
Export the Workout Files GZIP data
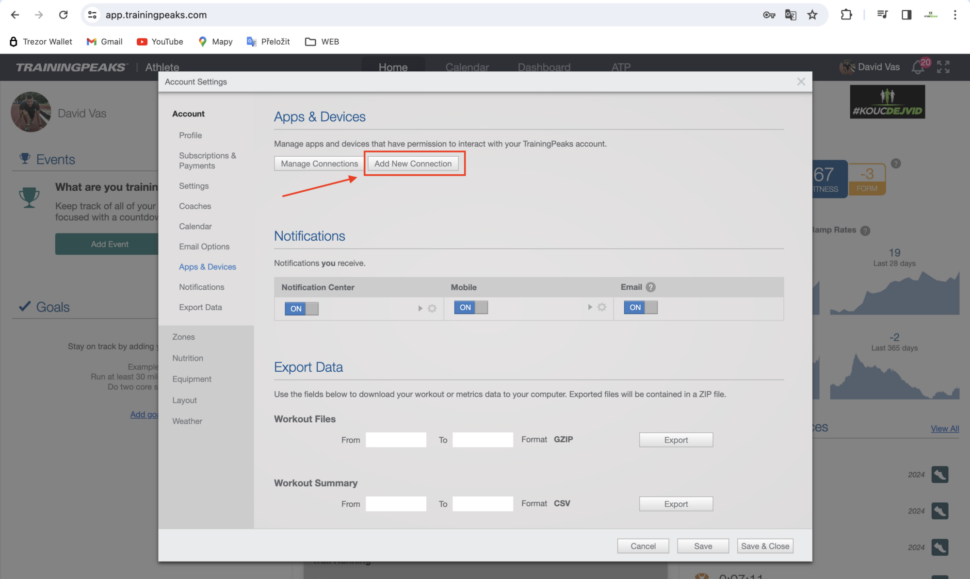[676, 440]
